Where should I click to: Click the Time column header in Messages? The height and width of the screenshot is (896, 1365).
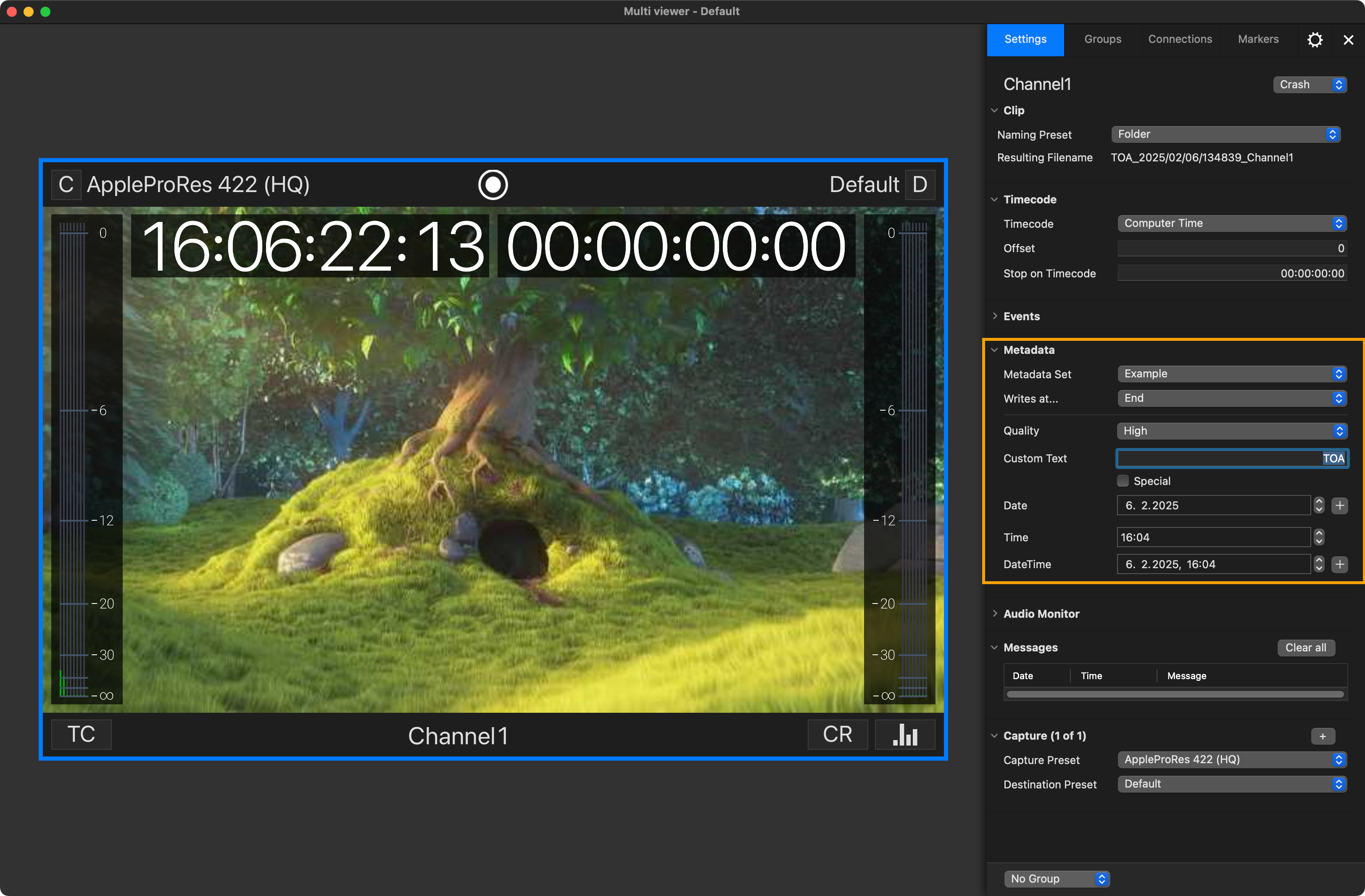(x=1091, y=676)
